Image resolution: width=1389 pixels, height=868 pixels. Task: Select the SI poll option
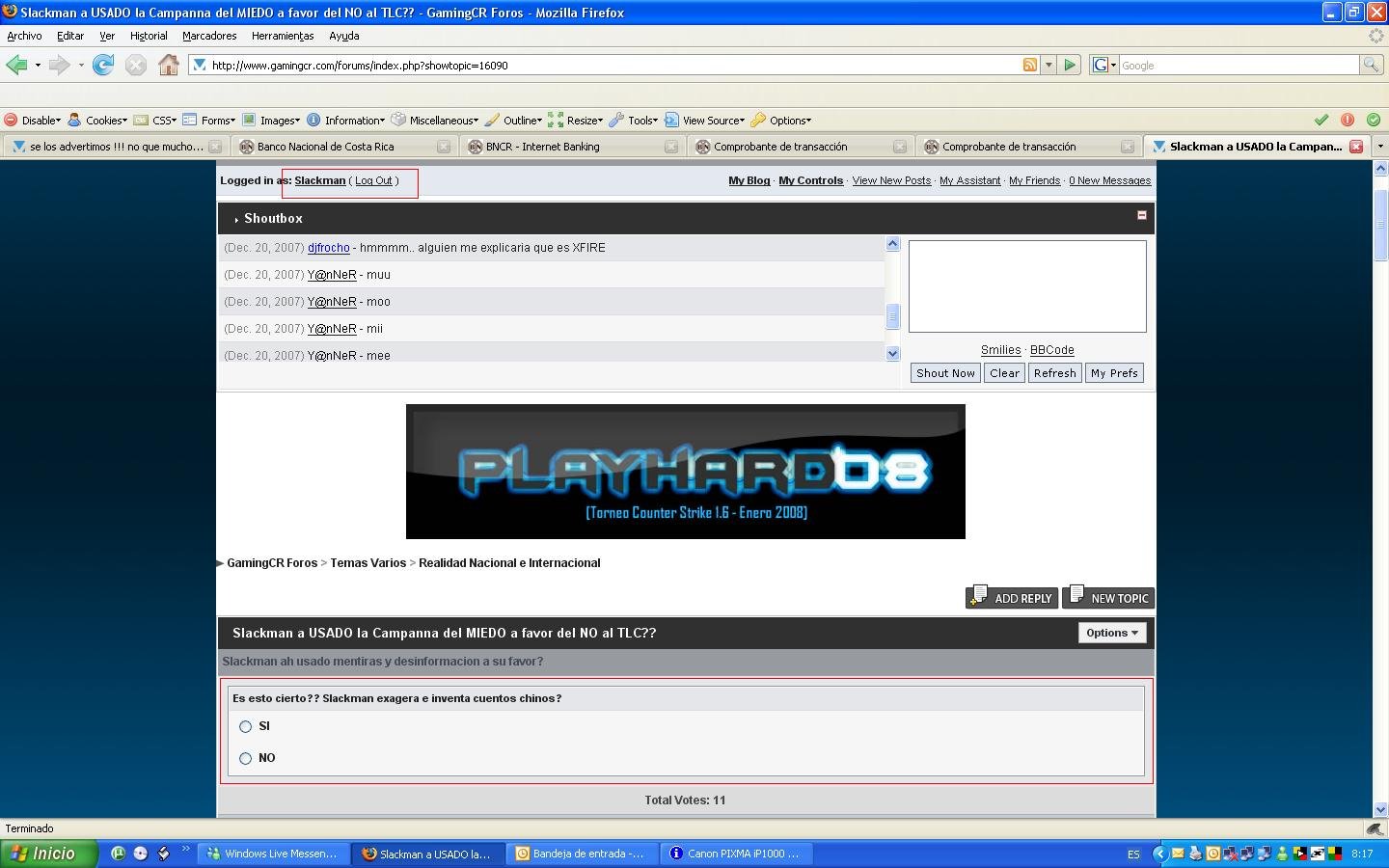pyautogui.click(x=245, y=726)
